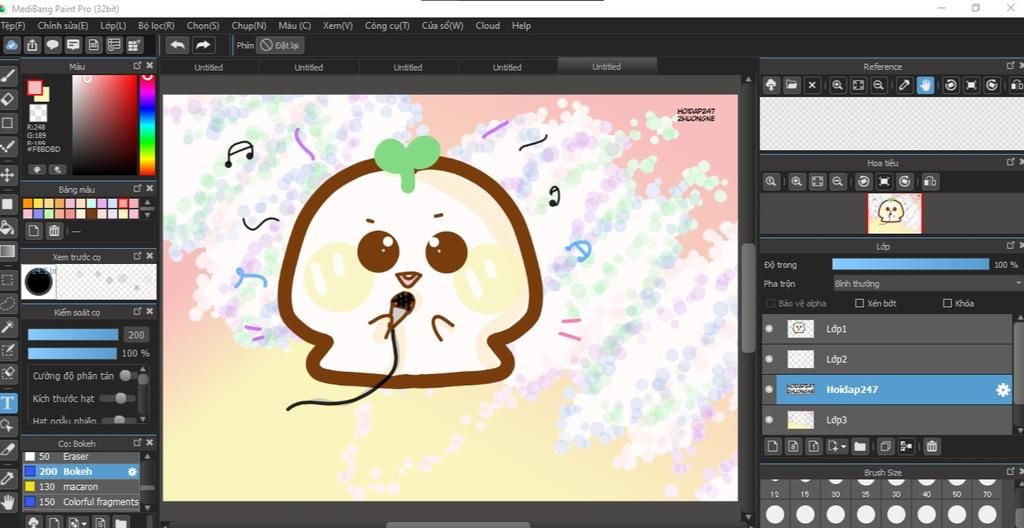
Task: Select the Move tool
Action: coord(7,174)
